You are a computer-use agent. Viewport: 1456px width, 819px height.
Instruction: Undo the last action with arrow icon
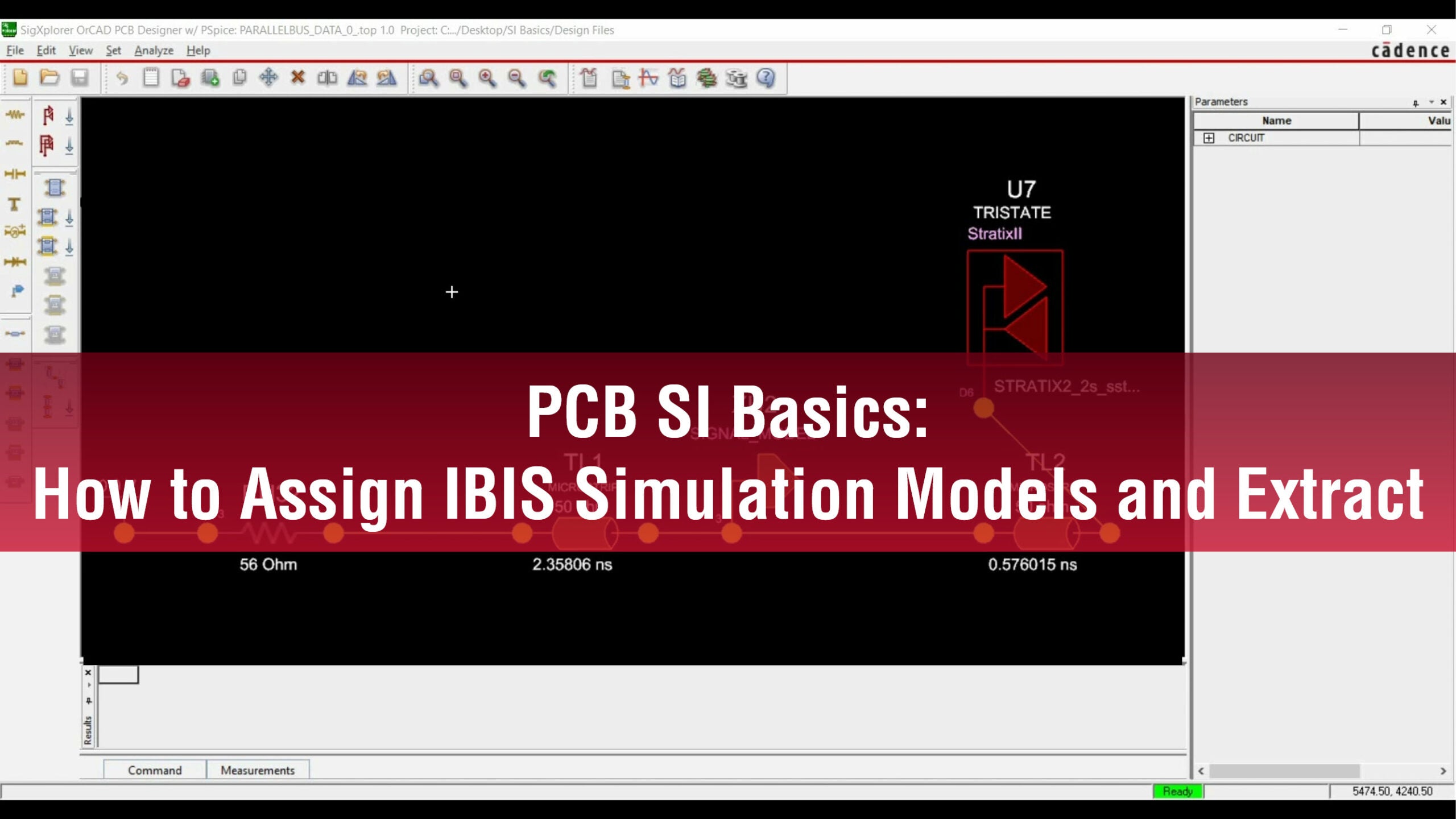(122, 77)
